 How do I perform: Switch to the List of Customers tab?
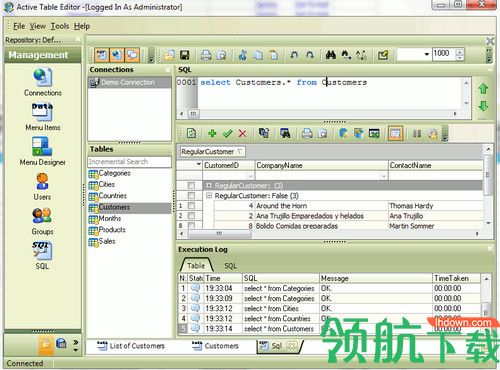131,346
